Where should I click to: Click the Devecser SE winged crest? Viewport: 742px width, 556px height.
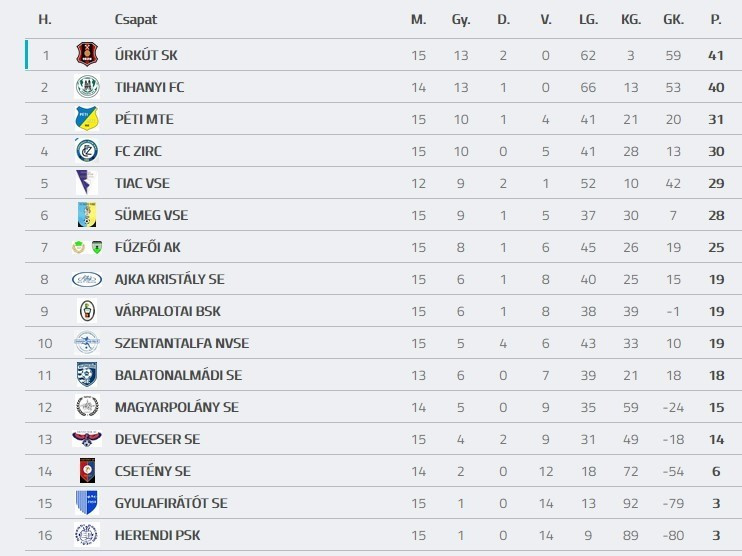pyautogui.click(x=87, y=439)
